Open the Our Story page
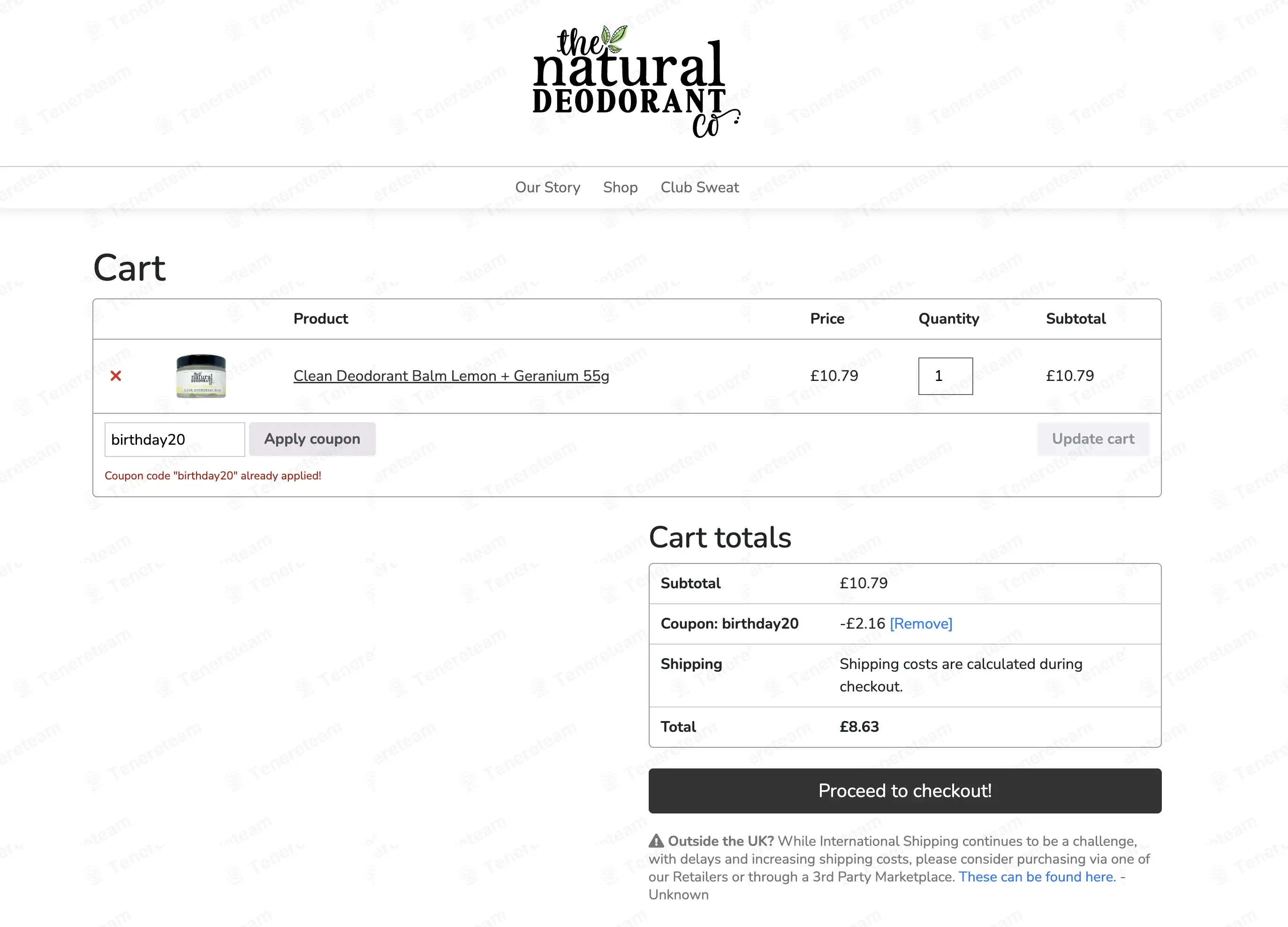Viewport: 1288px width, 927px height. [x=547, y=188]
